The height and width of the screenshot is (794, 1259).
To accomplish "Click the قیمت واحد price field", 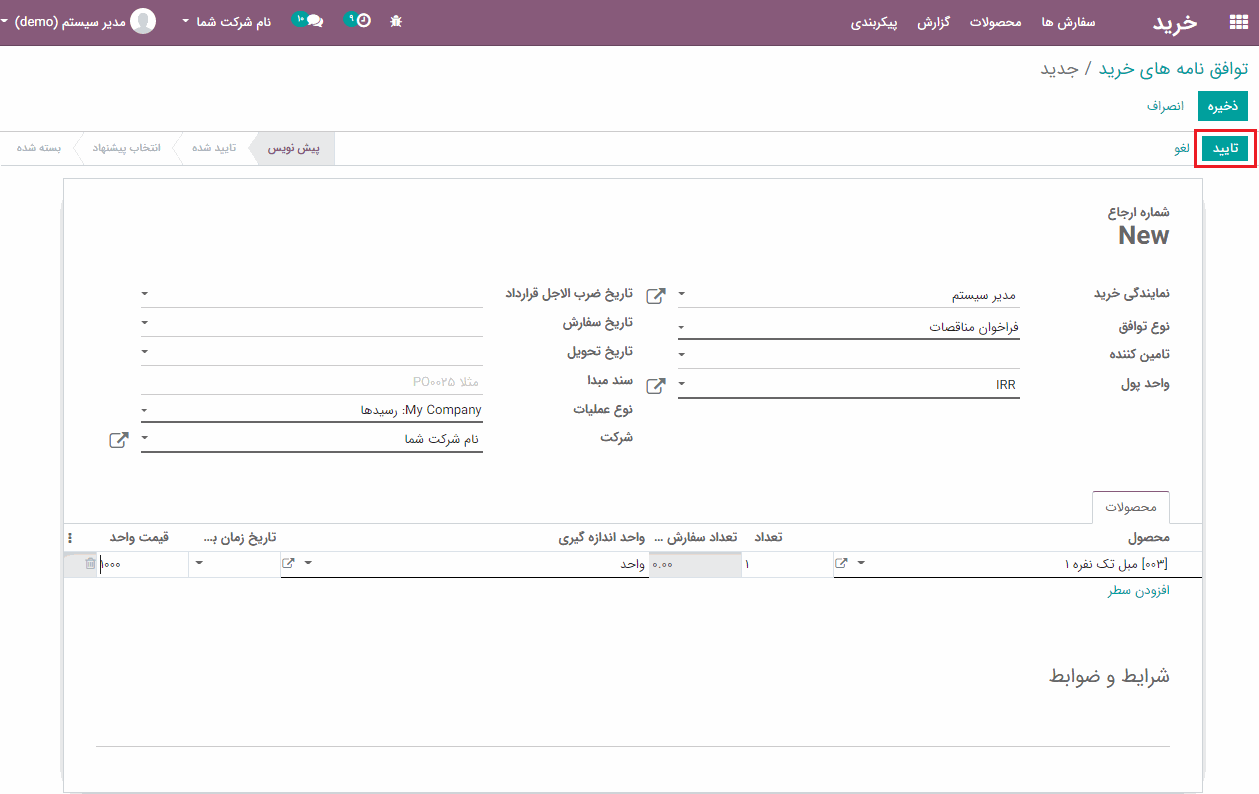I will coord(145,565).
